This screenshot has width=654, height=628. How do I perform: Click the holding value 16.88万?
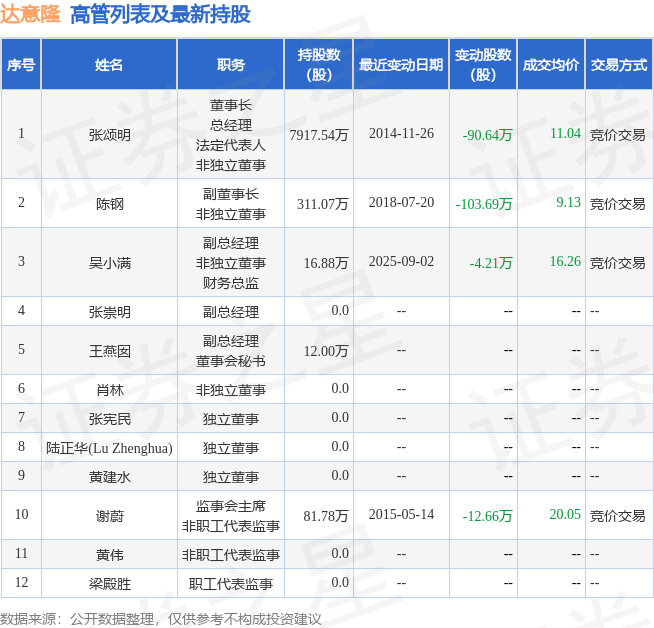326,263
